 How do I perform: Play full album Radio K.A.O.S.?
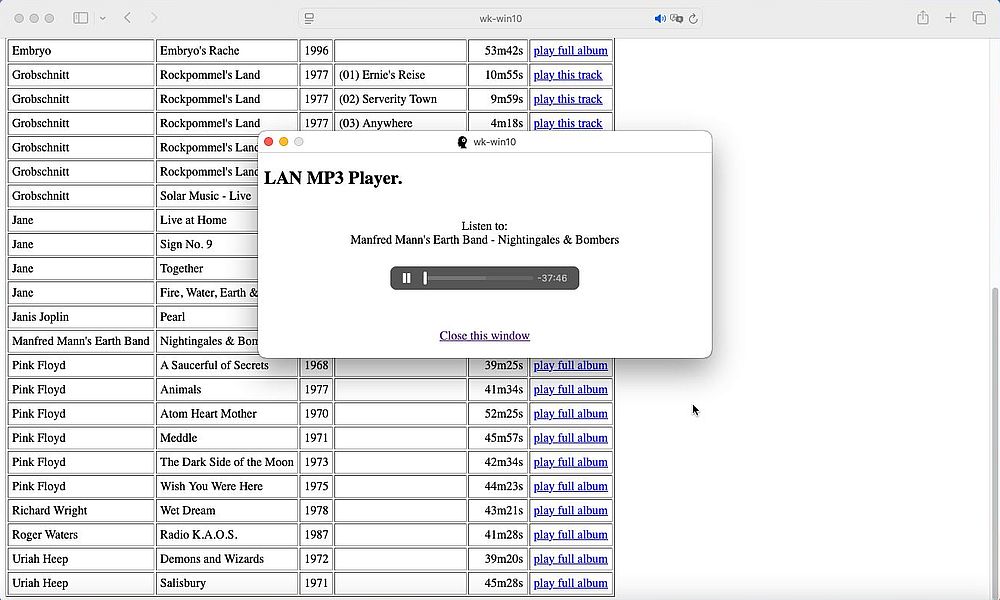570,534
